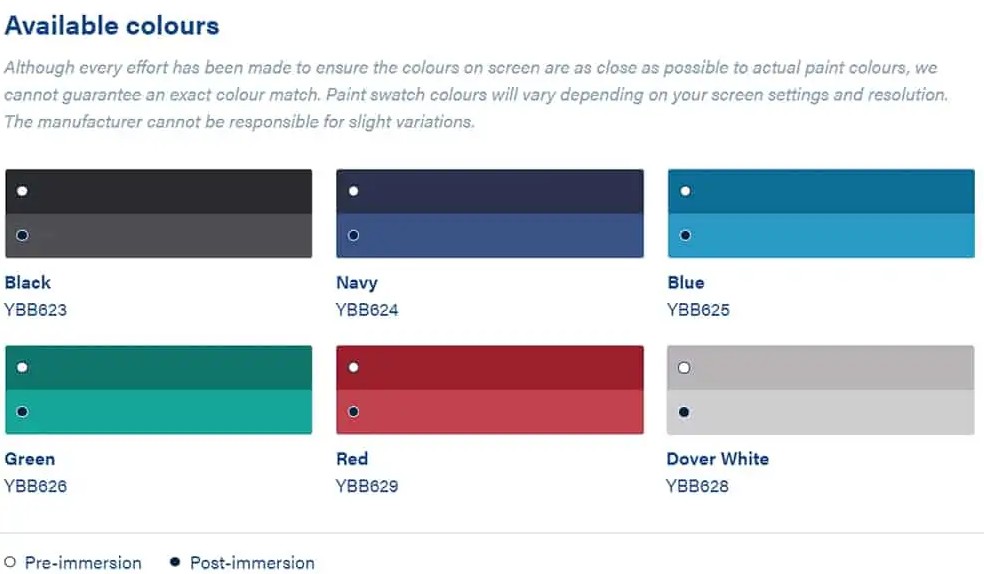984x574 pixels.
Task: Click the Navy colour name label
Action: tap(357, 283)
